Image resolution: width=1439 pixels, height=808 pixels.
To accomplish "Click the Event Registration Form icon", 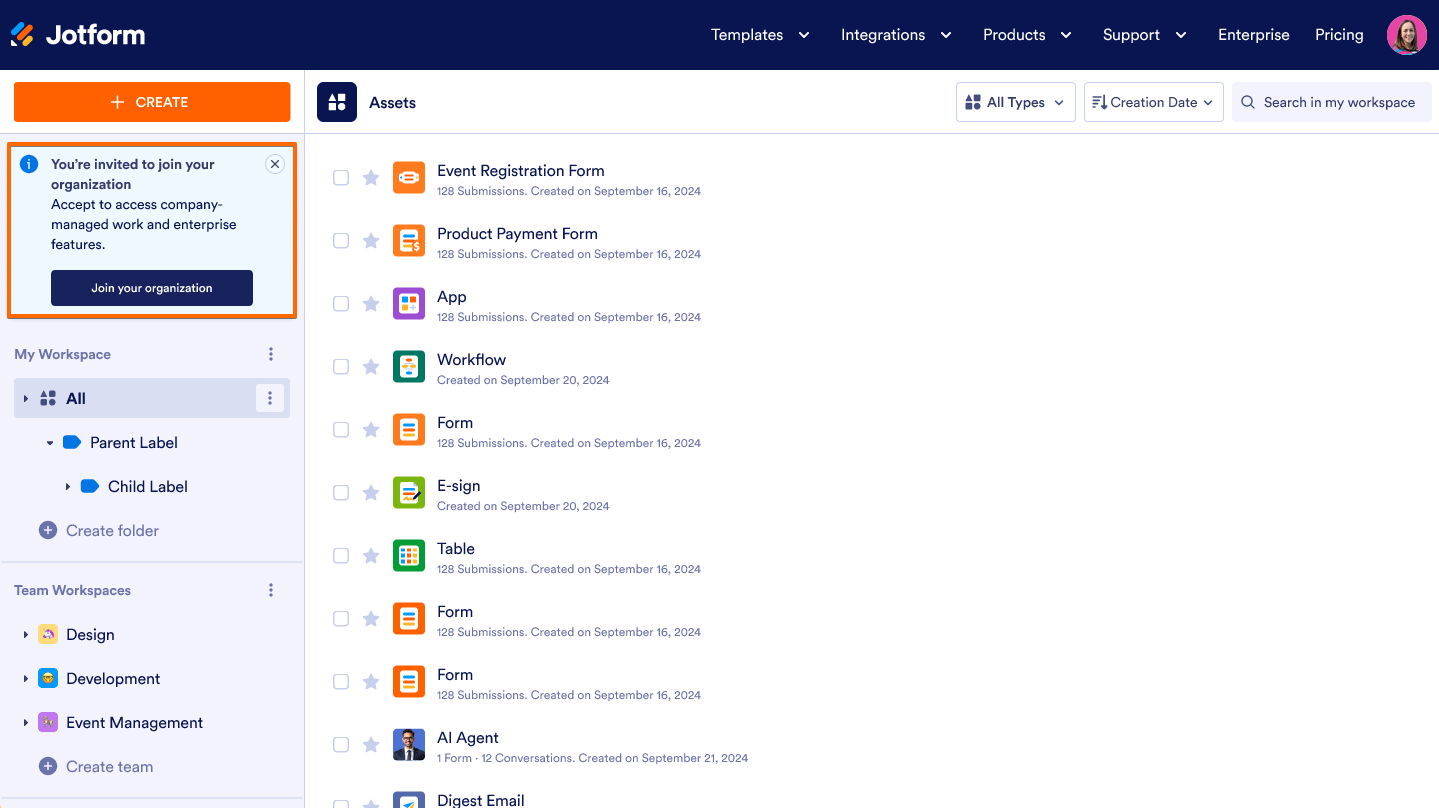I will [409, 178].
